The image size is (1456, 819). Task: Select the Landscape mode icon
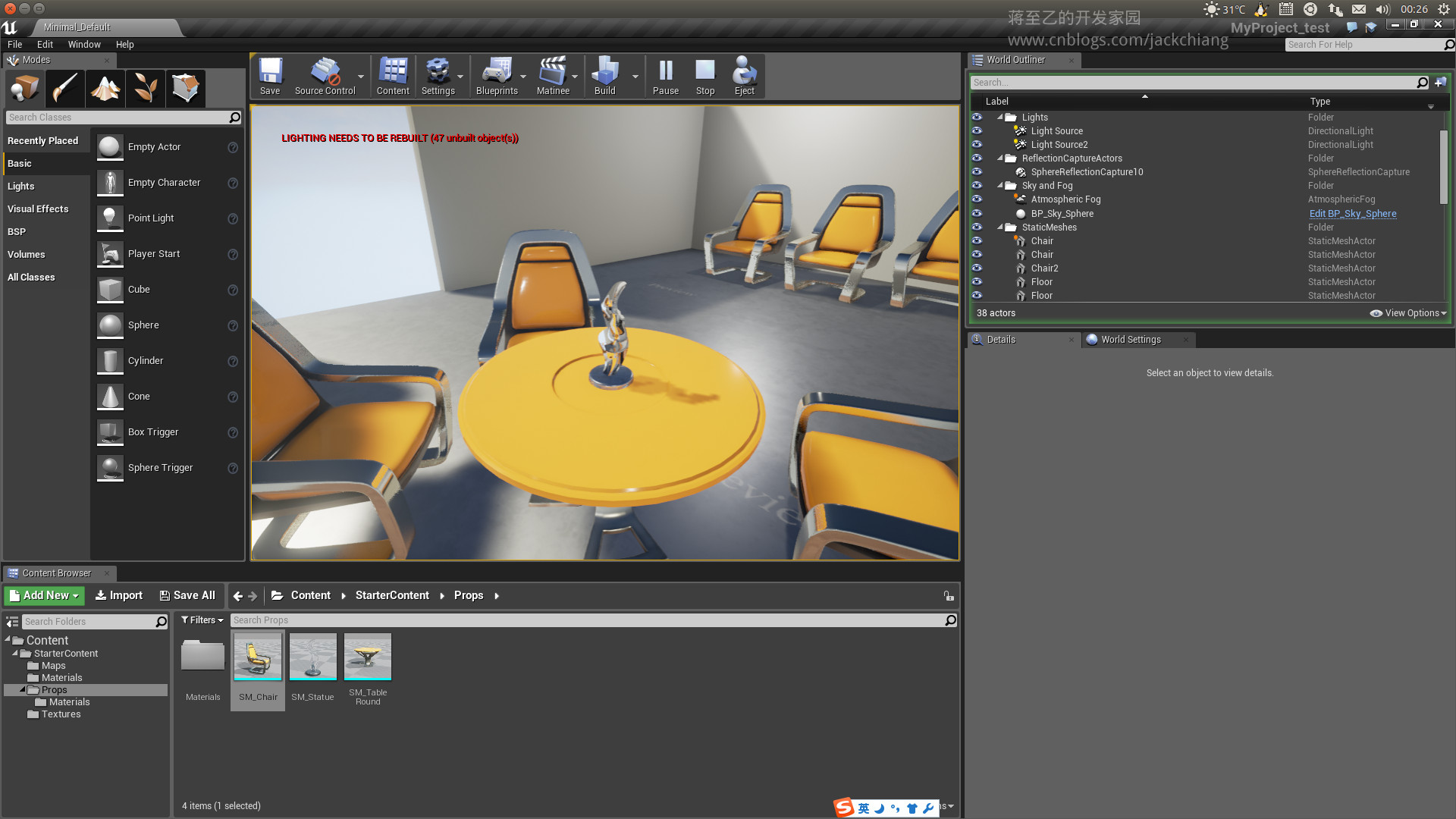(105, 89)
